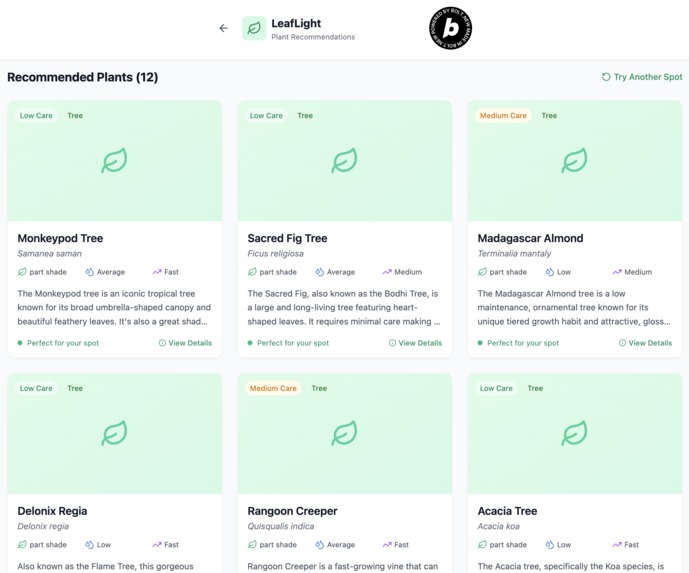This screenshot has height=573, width=689.
Task: Click scientific name Terminalia mantaly
Action: [514, 254]
